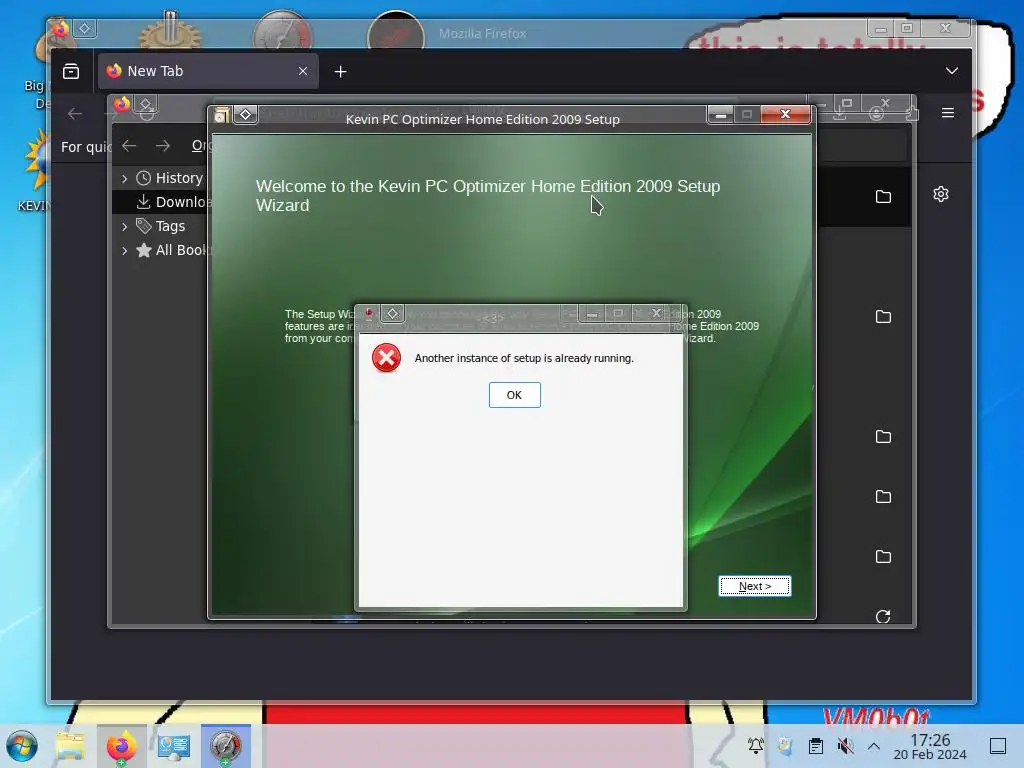Click Next in the Kevin PC Optimizer wizard
1024x768 pixels.
pos(754,586)
